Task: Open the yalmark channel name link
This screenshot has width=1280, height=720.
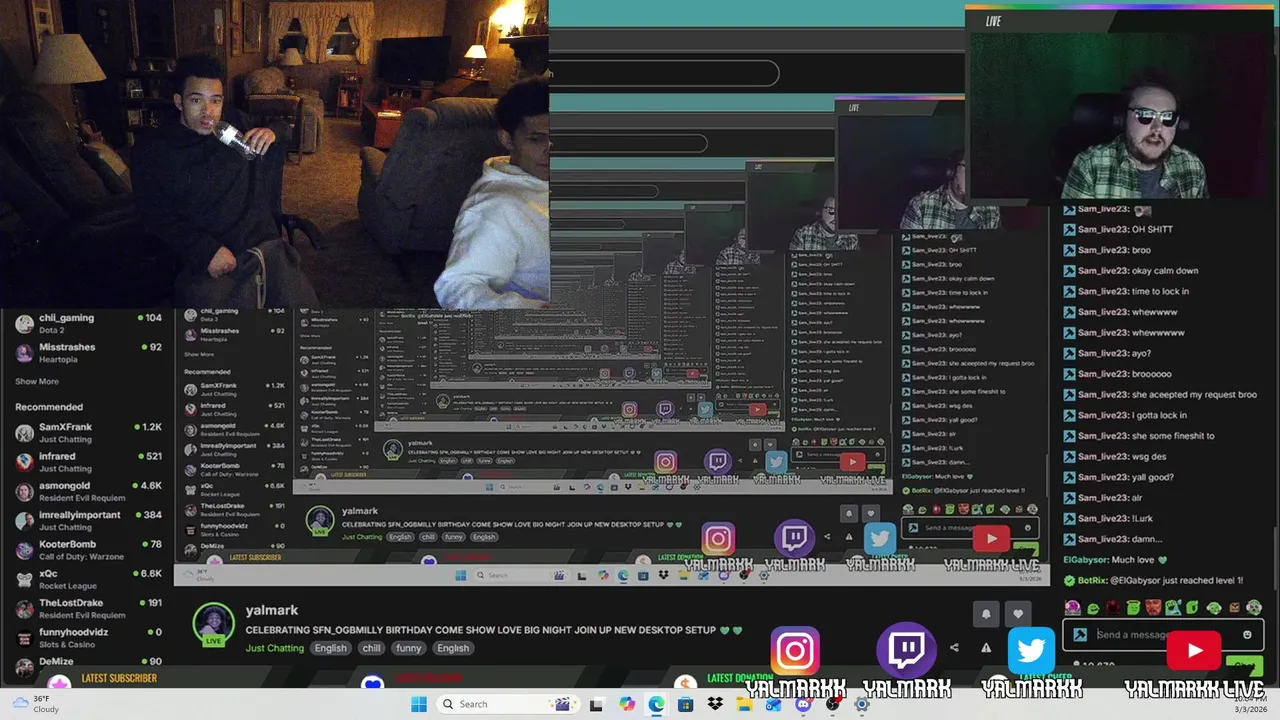Action: tap(272, 610)
